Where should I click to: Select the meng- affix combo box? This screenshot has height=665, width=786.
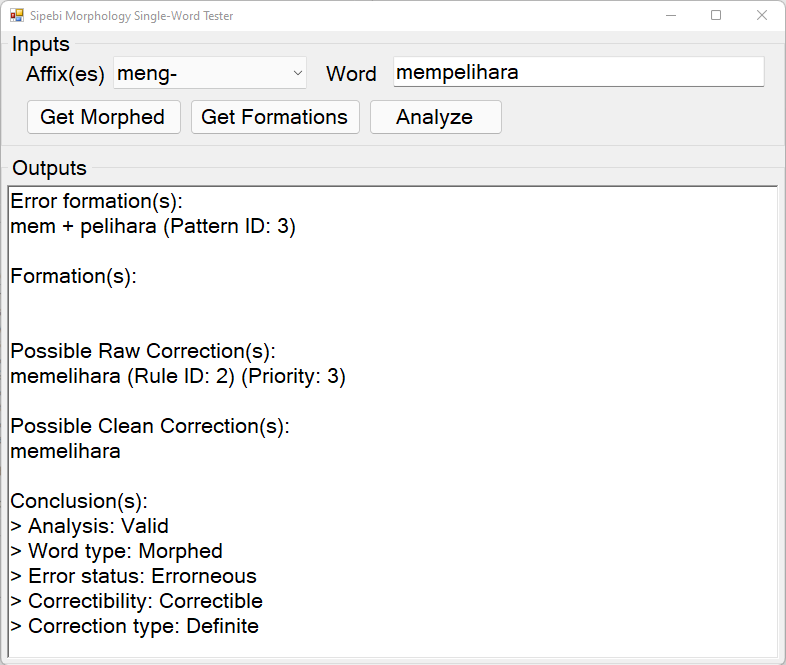(x=210, y=73)
